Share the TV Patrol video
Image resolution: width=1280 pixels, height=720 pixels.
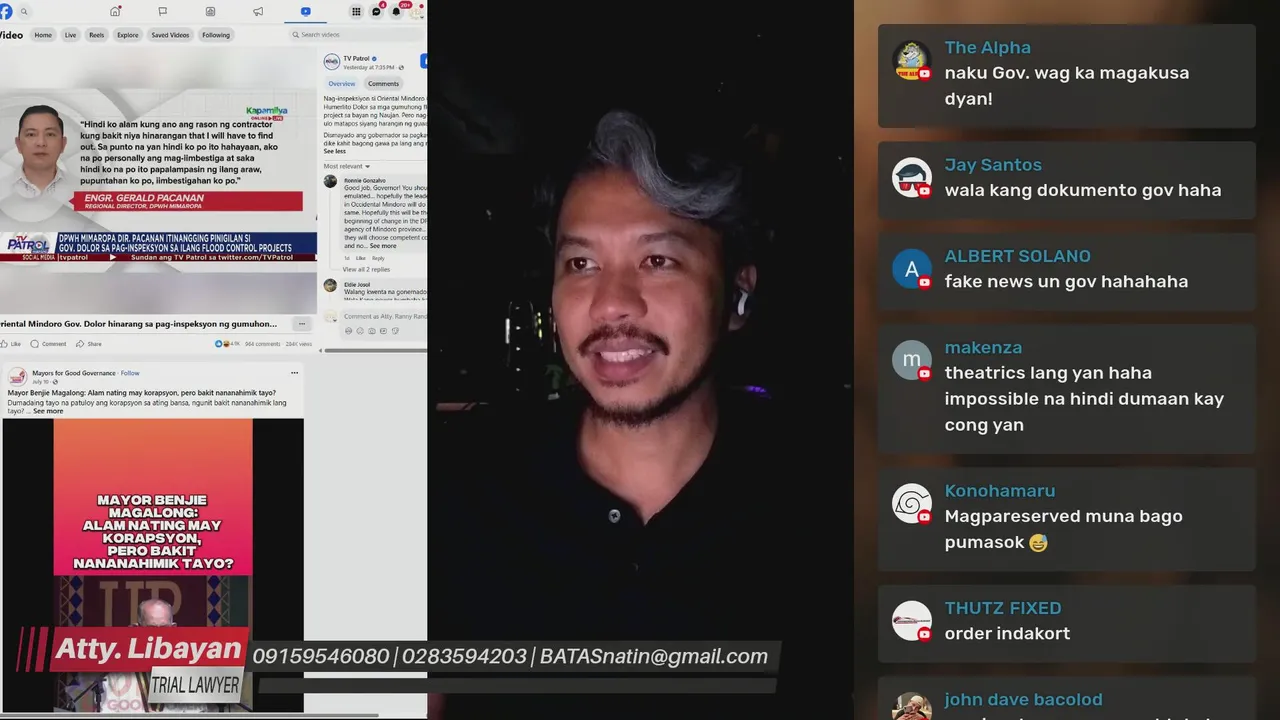tap(90, 344)
